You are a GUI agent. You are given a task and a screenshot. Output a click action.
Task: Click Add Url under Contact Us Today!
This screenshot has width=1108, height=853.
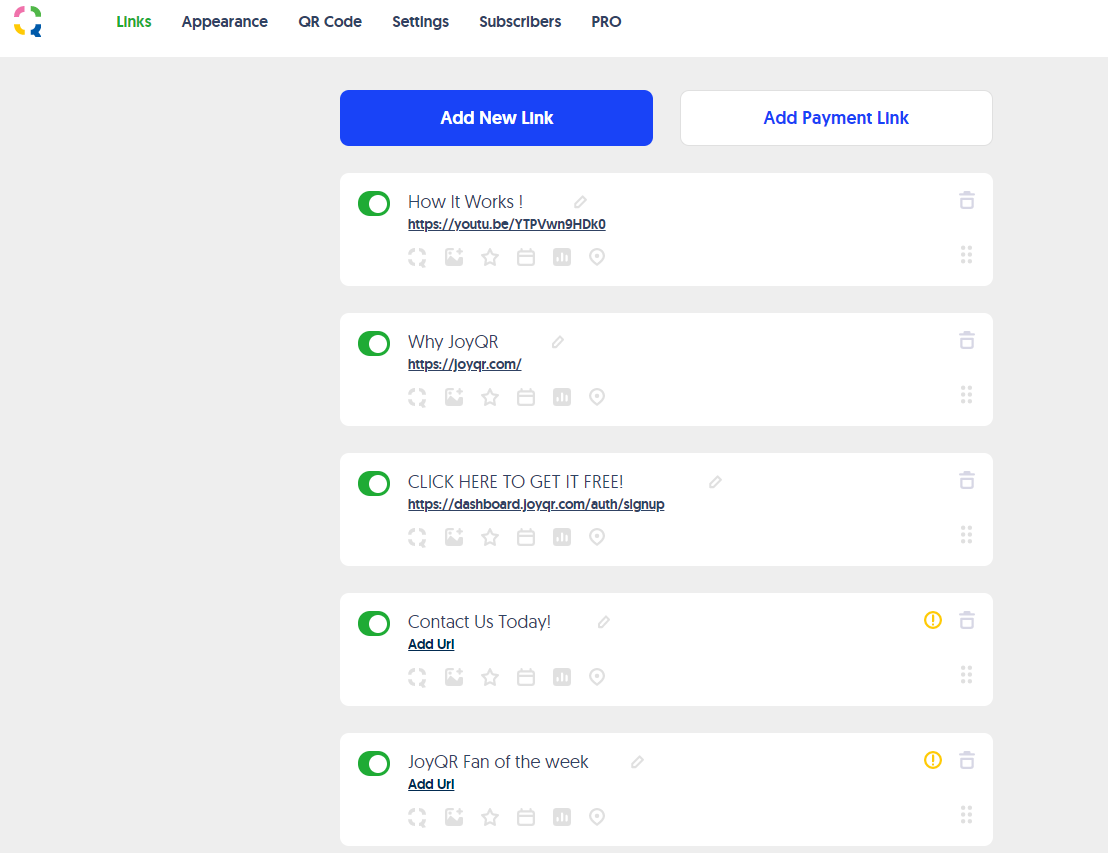tap(431, 644)
